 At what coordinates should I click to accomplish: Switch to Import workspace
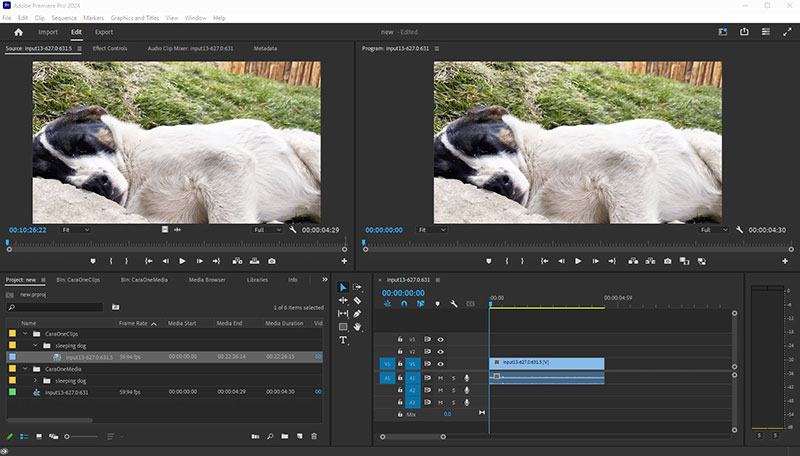48,32
